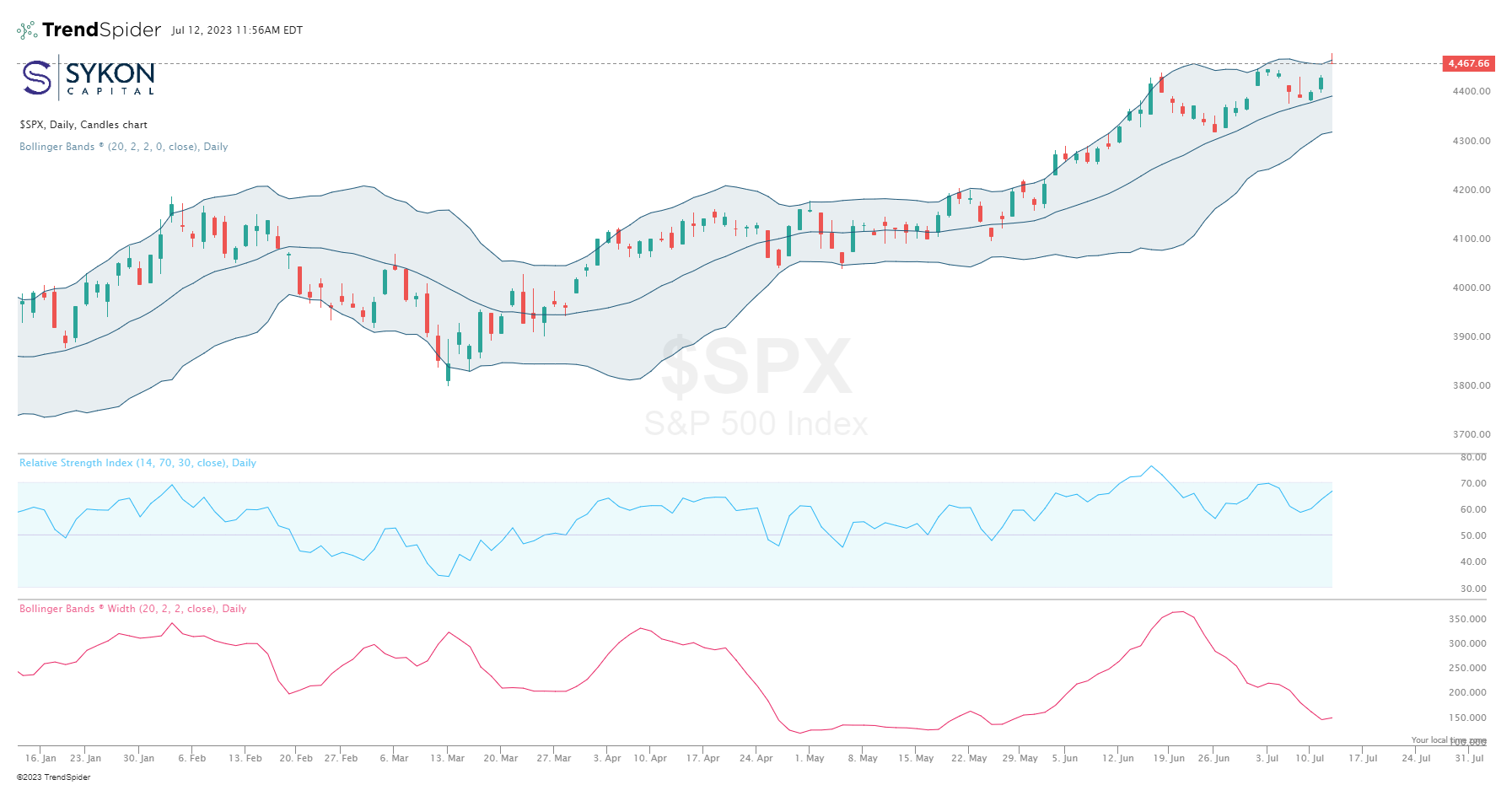This screenshot has width=1512, height=785.
Task: Click the 4100.00 price axis label
Action: 1472,239
